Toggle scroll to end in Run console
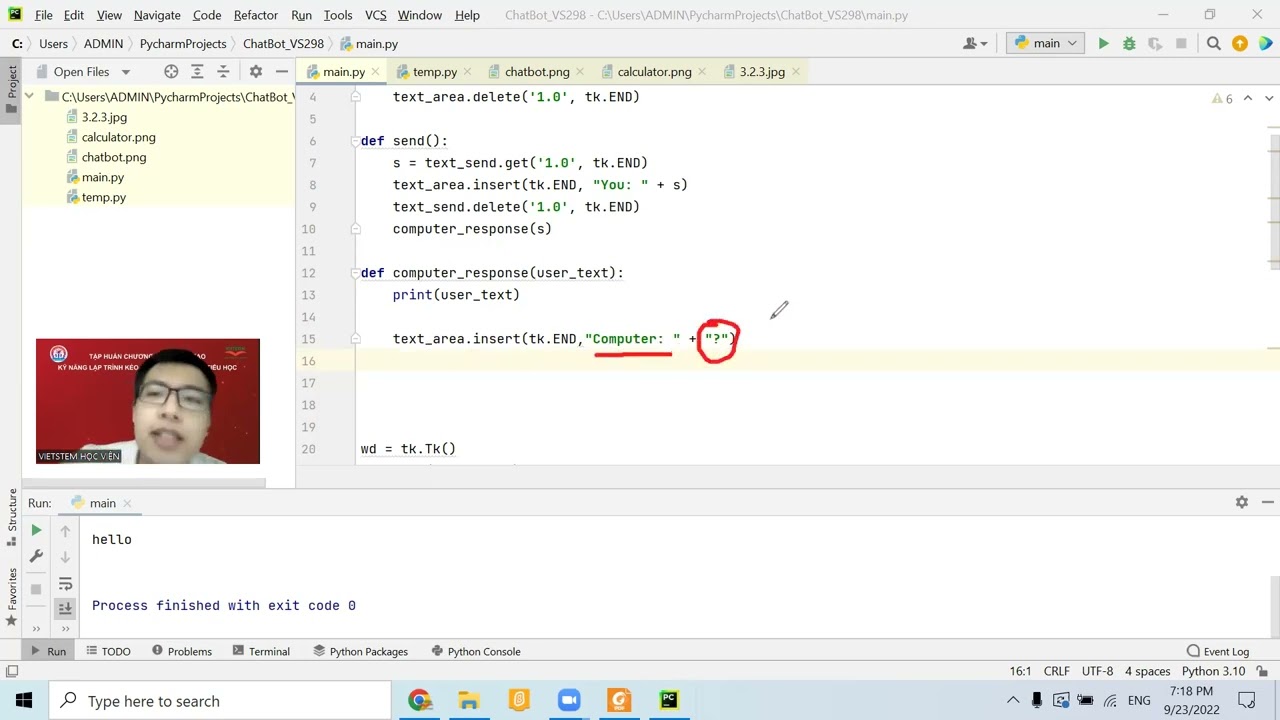This screenshot has width=1280, height=720. click(66, 608)
